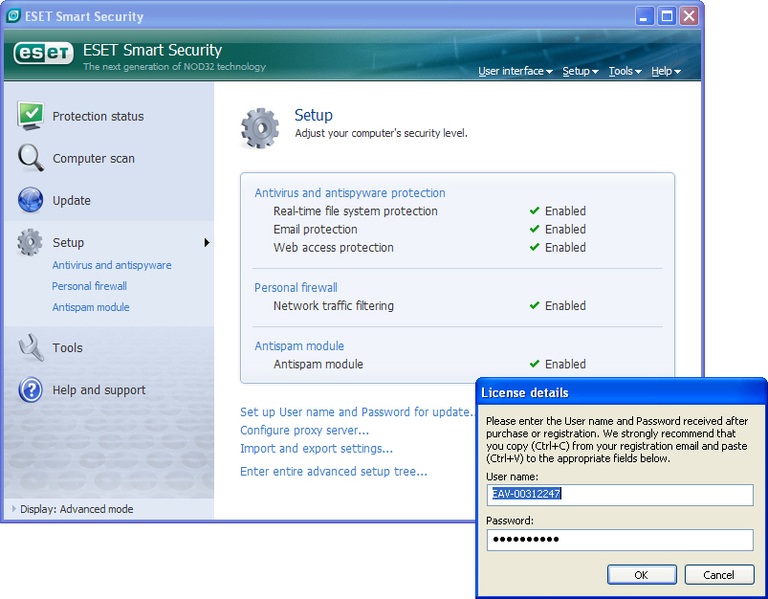Open Computer scan section
The image size is (768, 599).
tap(94, 158)
